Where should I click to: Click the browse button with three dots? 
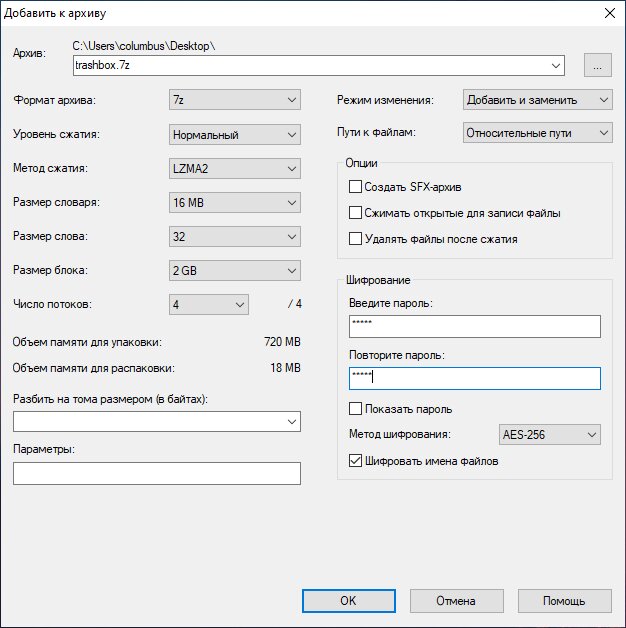coord(597,65)
